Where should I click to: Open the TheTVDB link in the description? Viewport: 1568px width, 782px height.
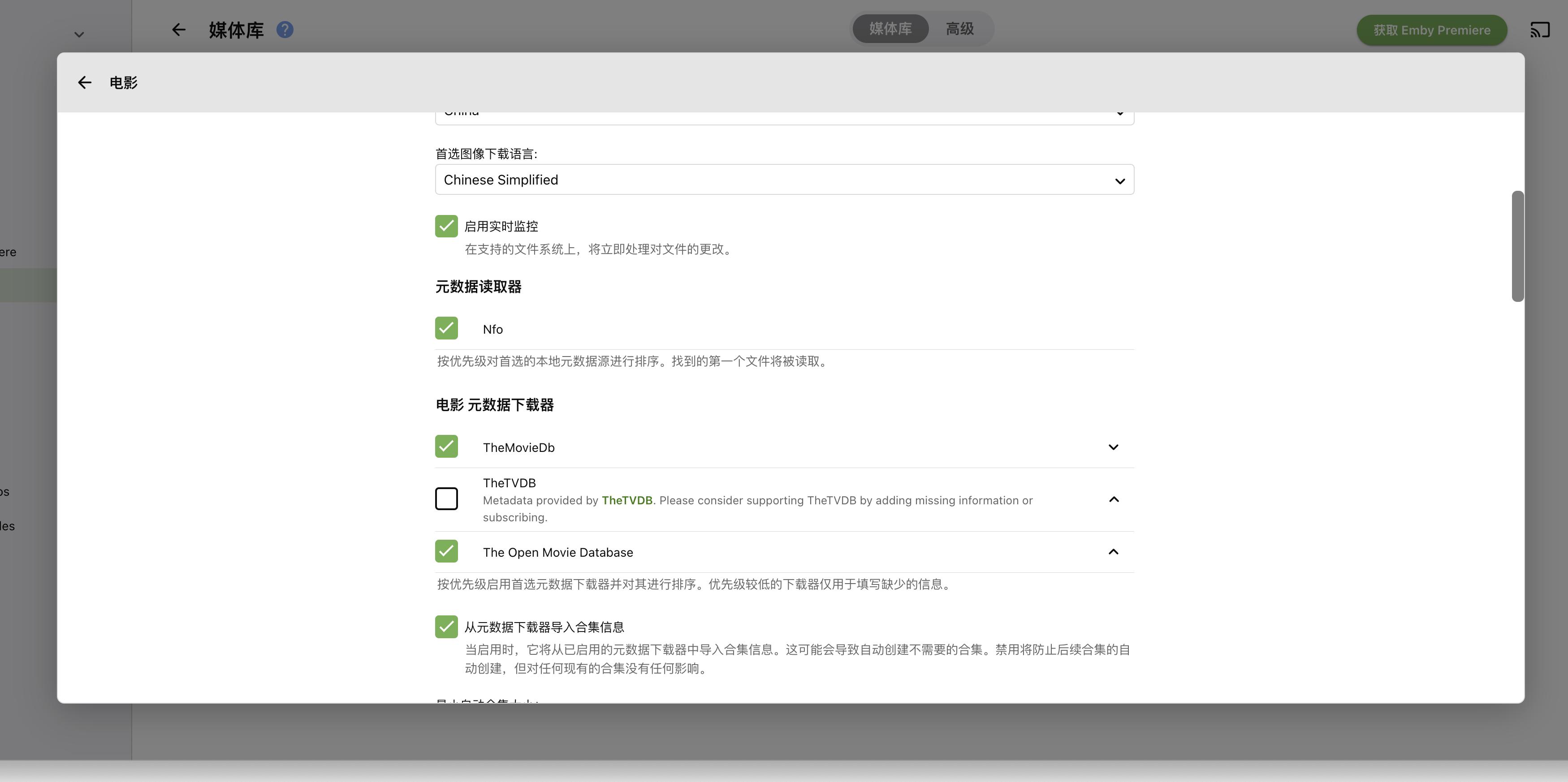click(626, 500)
